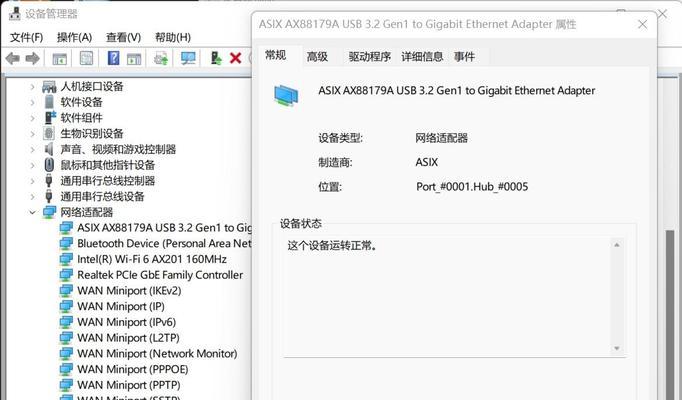682x400 pixels.
Task: Click icon beside WAN Miniport (IPv6)
Action: [x=66, y=322]
